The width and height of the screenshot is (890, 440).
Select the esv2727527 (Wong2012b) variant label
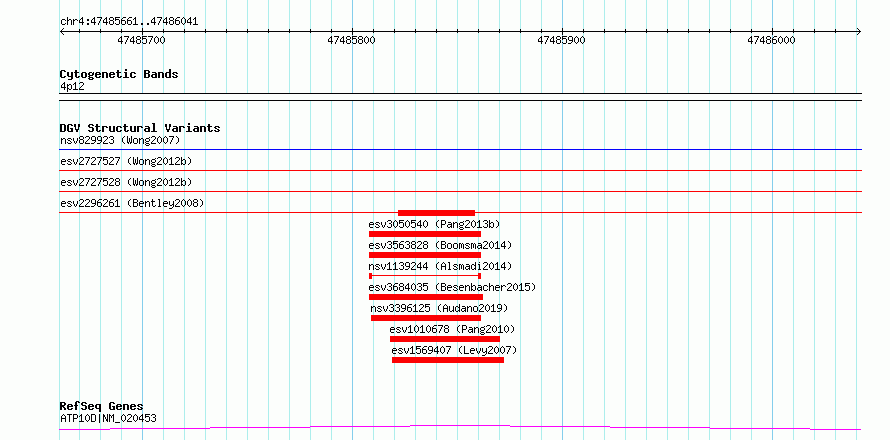click(126, 161)
